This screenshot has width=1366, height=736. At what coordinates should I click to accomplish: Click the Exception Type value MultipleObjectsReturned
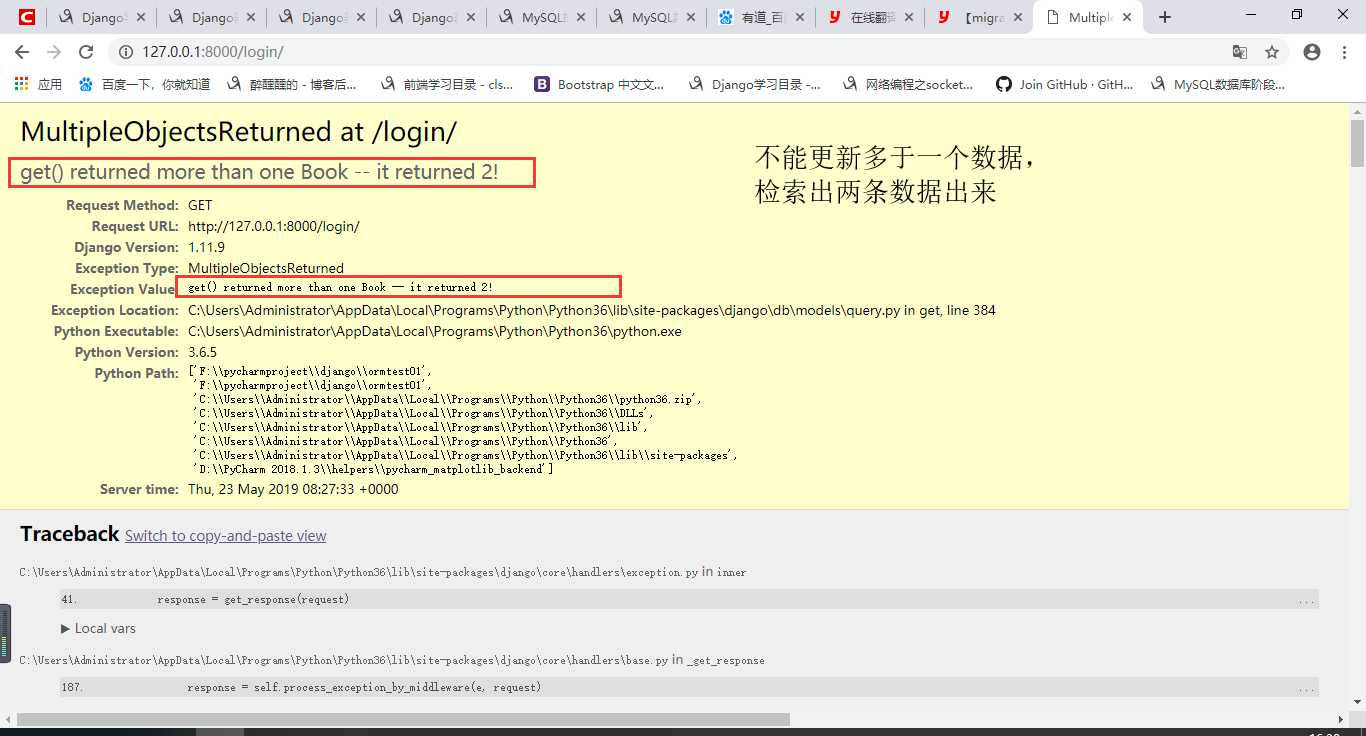tap(266, 268)
